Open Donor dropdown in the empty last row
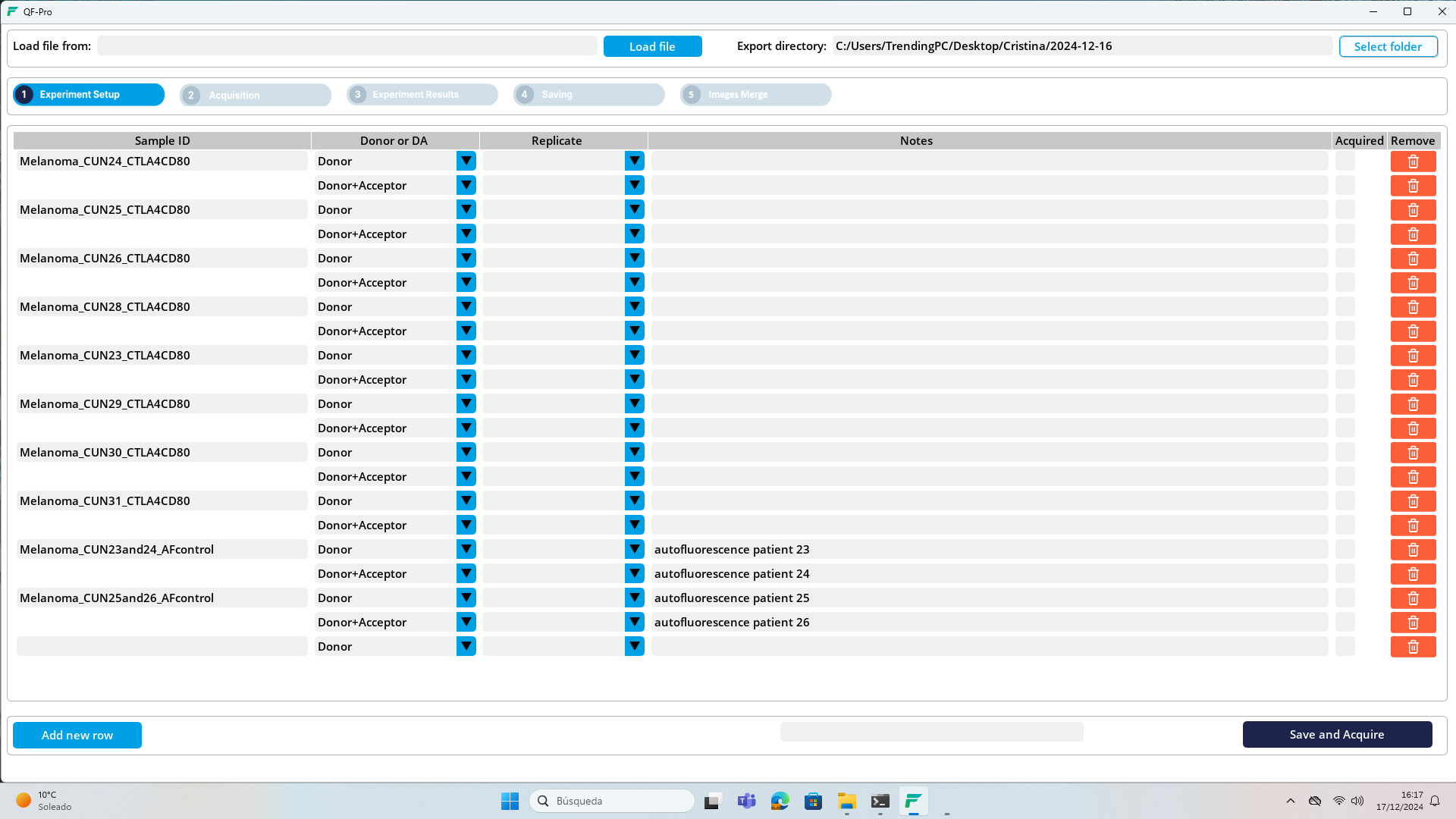The image size is (1456, 819). point(466,647)
